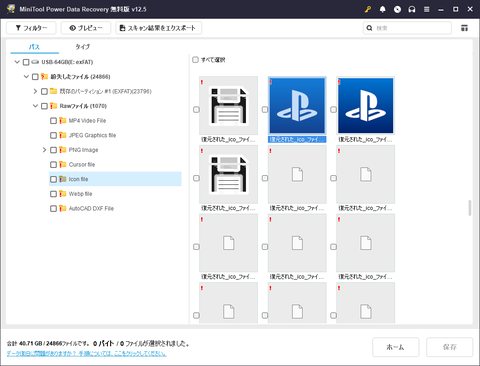Check the JPEG Graphics file checkbox
Image resolution: width=480 pixels, height=366 pixels.
[x=53, y=135]
